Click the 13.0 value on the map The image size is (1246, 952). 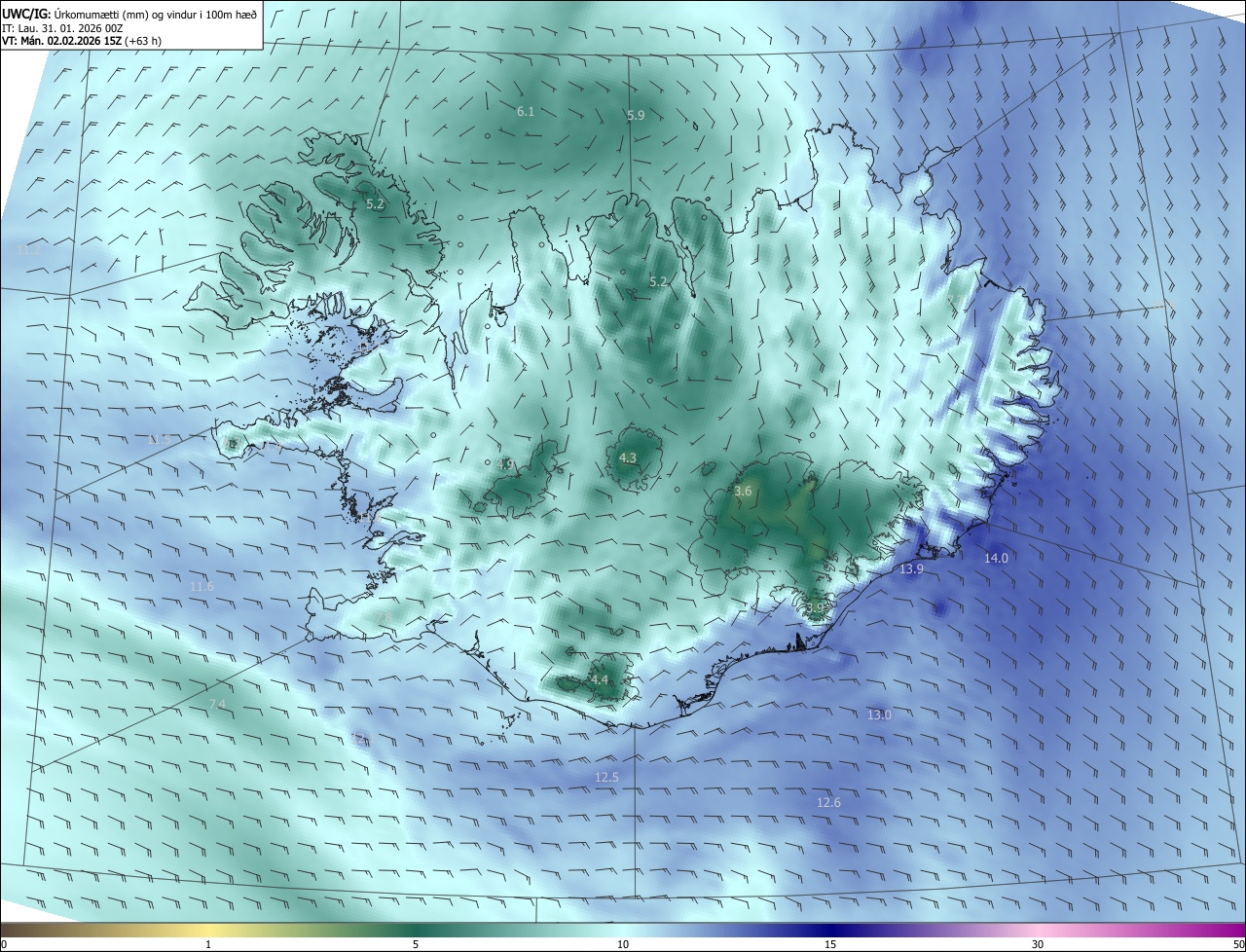[879, 714]
